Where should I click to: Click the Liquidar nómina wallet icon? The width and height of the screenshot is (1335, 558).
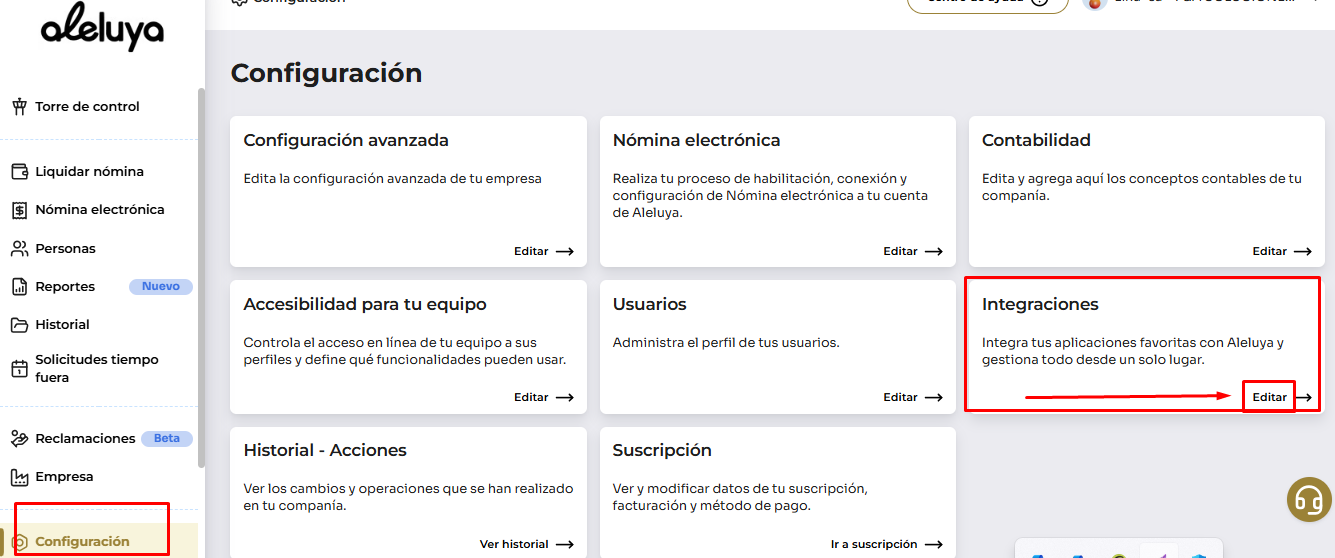(x=19, y=172)
